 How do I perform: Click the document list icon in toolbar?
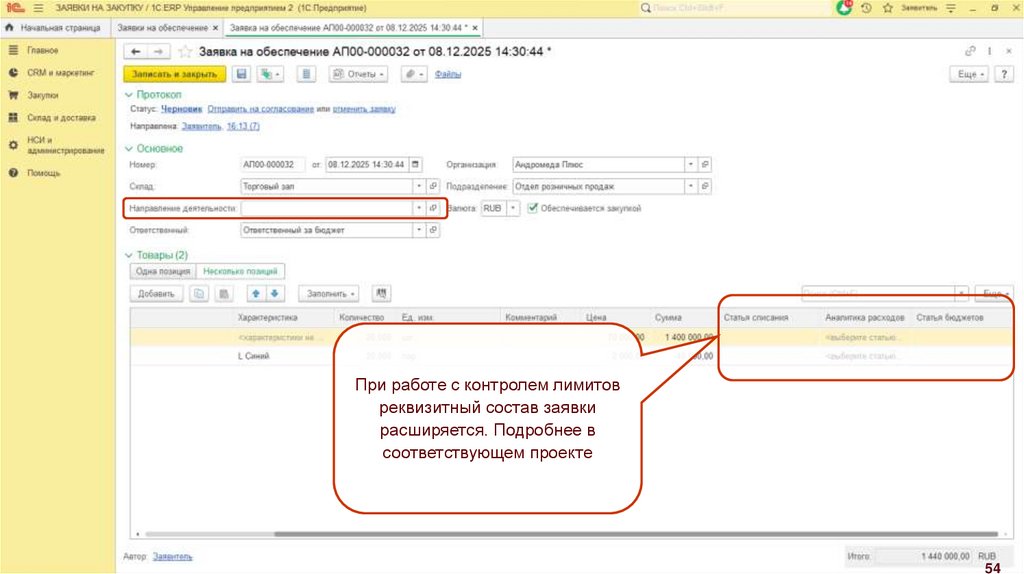coord(306,74)
